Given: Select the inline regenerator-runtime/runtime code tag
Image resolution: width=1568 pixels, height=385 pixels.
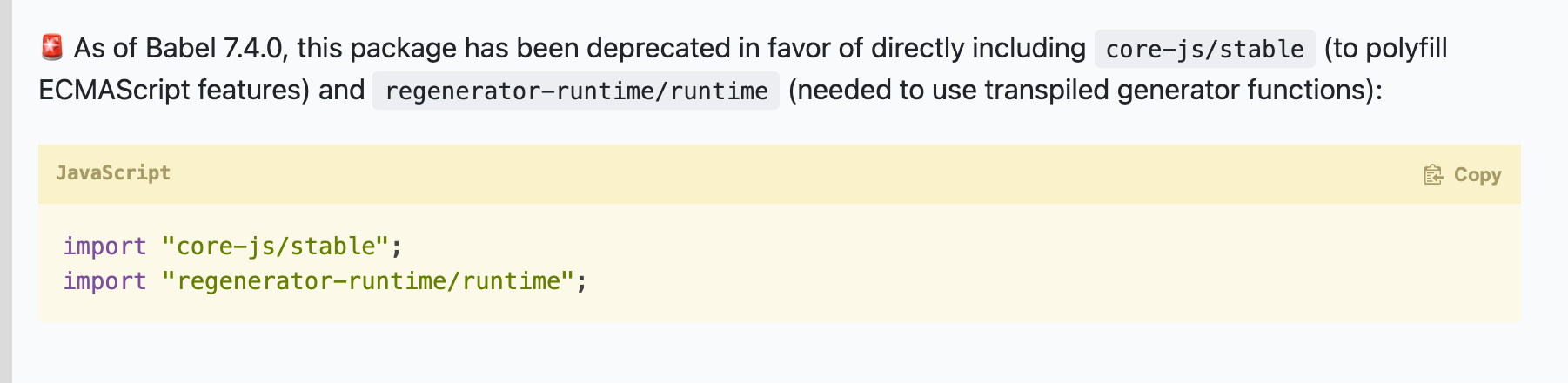Looking at the screenshot, I should 576,91.
